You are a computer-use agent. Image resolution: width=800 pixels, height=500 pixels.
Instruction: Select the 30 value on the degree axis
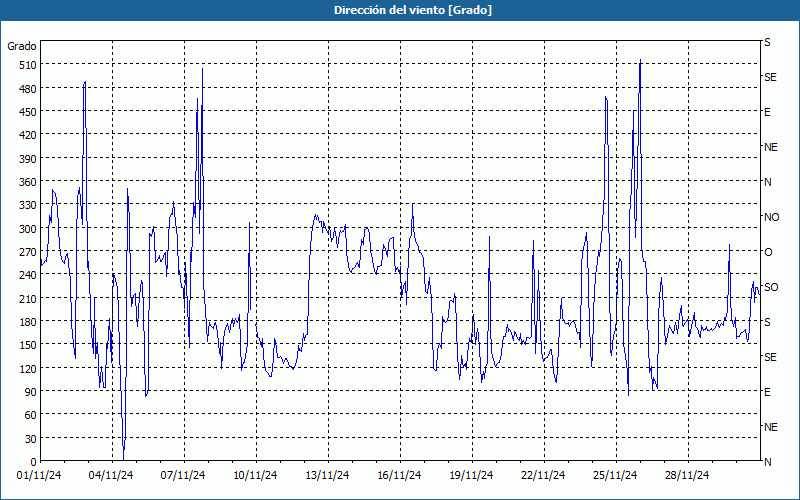(x=31, y=439)
